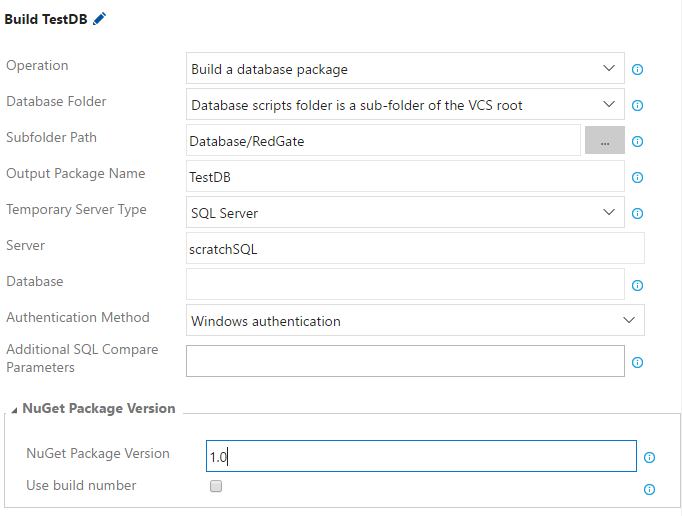Click into the Server text field
This screenshot has height=516, width=682.
(415, 249)
